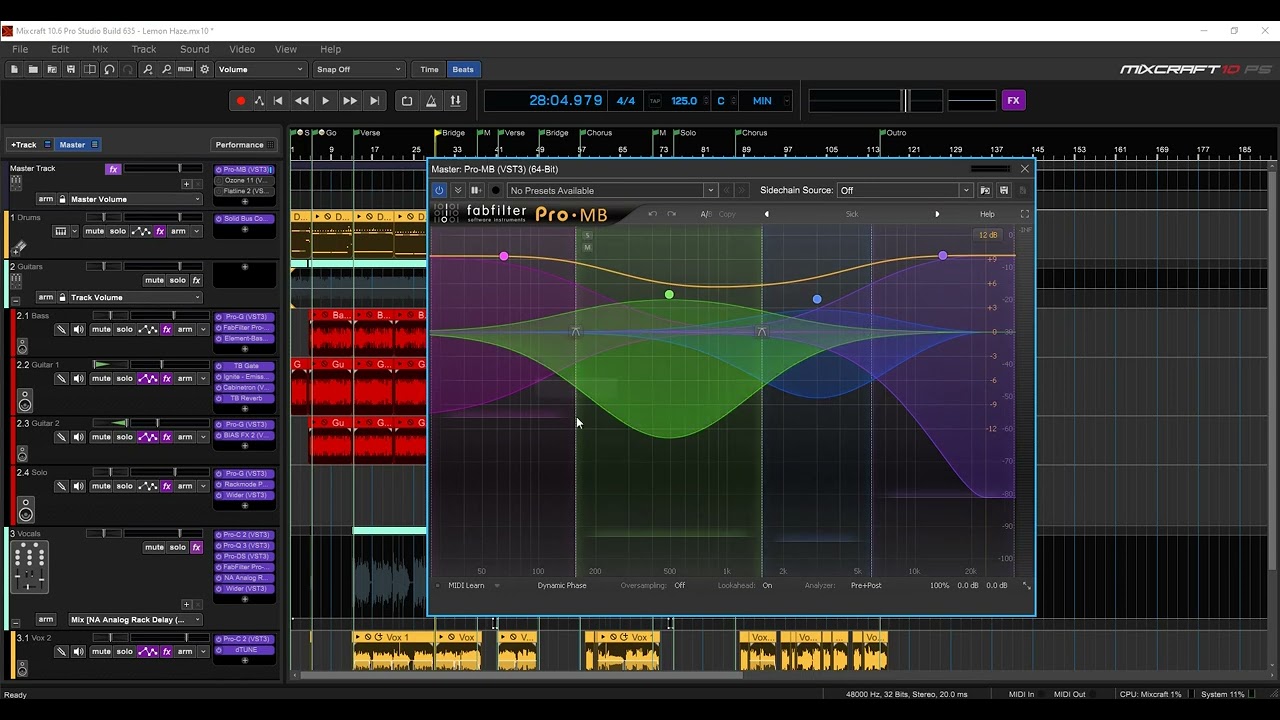This screenshot has width=1280, height=720.
Task: Toggle the Pro-MB plugin power button
Action: (439, 191)
